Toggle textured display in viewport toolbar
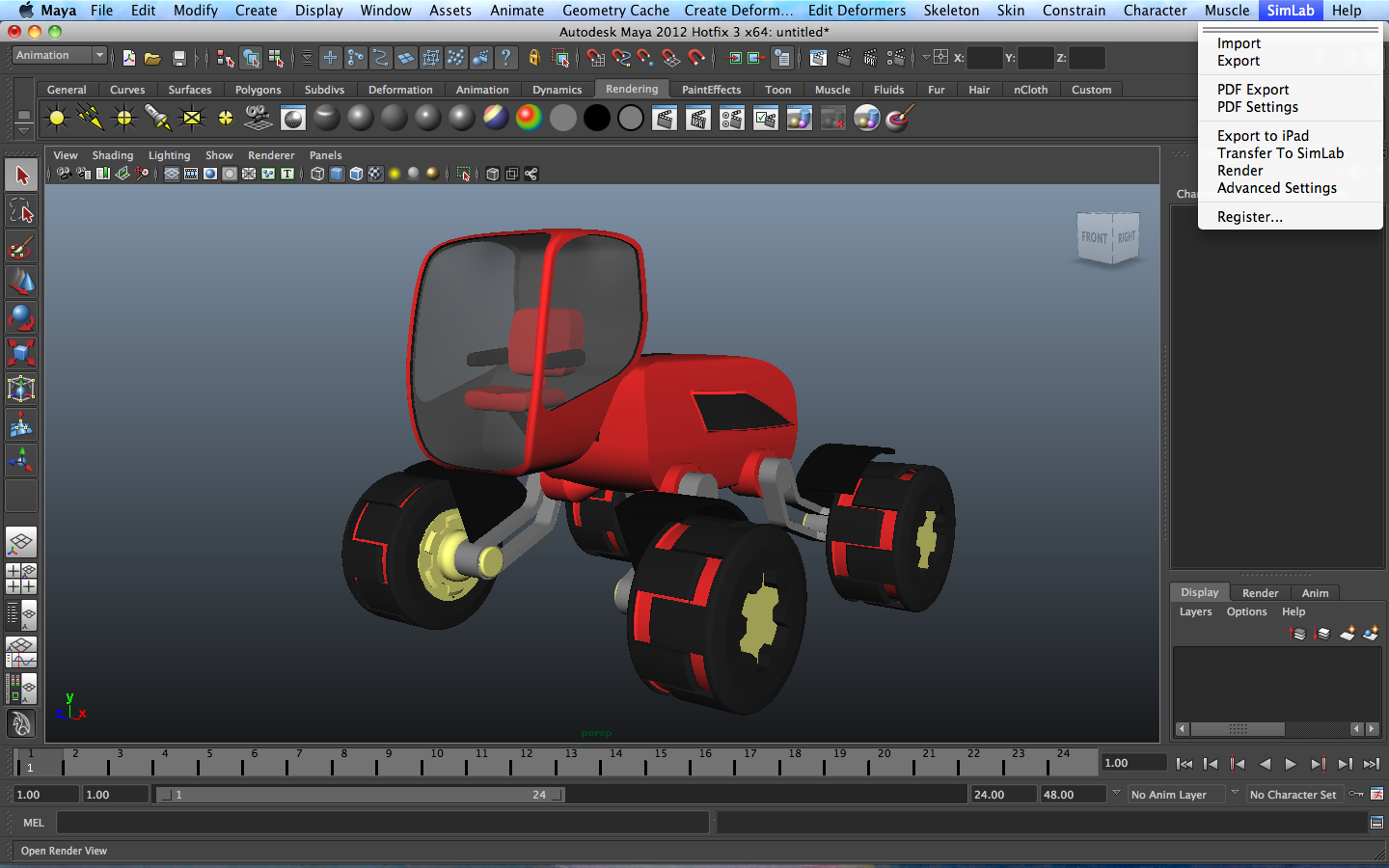This screenshot has height=868, width=1389. [375, 174]
